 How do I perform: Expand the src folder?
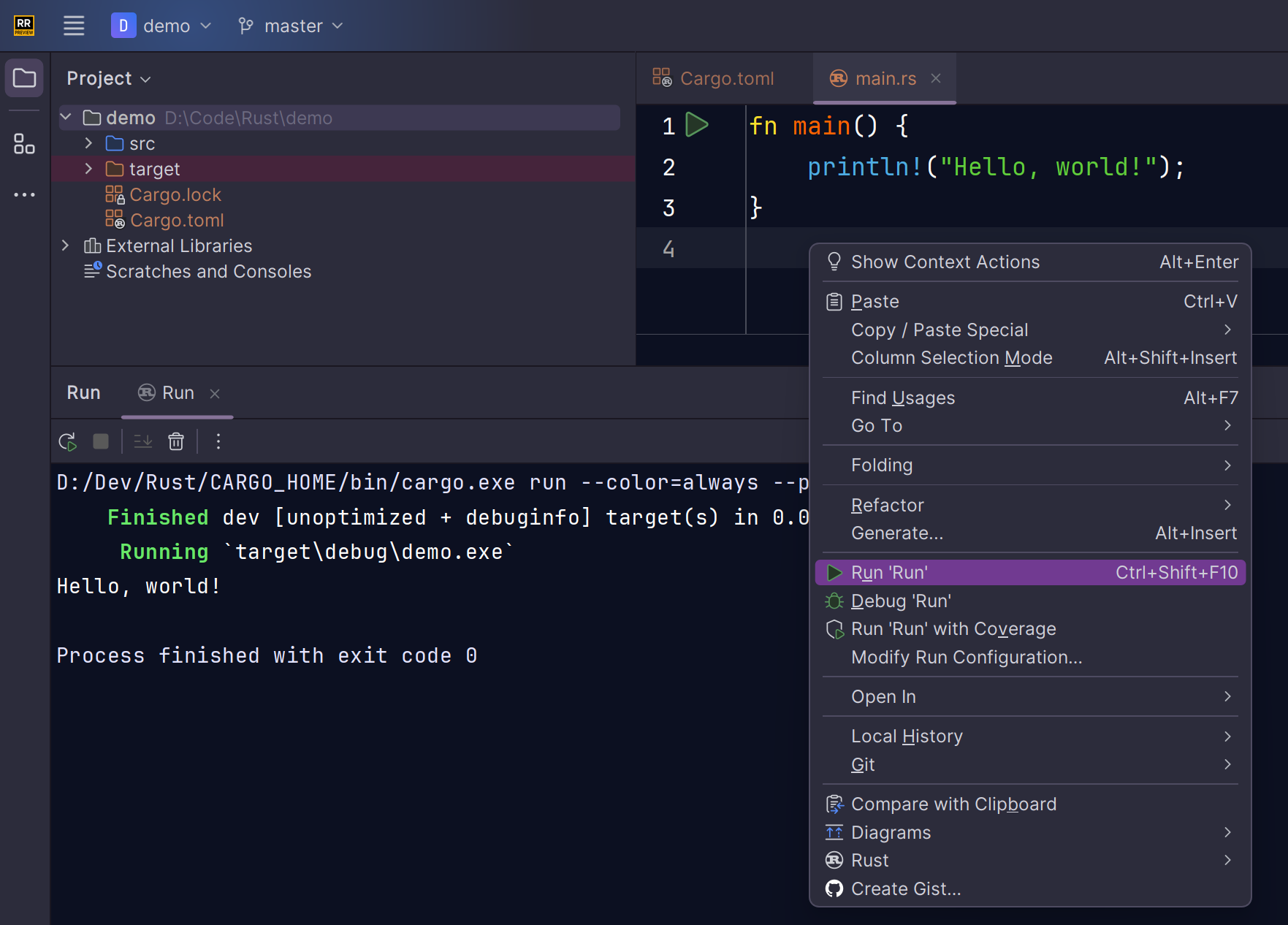[x=88, y=143]
